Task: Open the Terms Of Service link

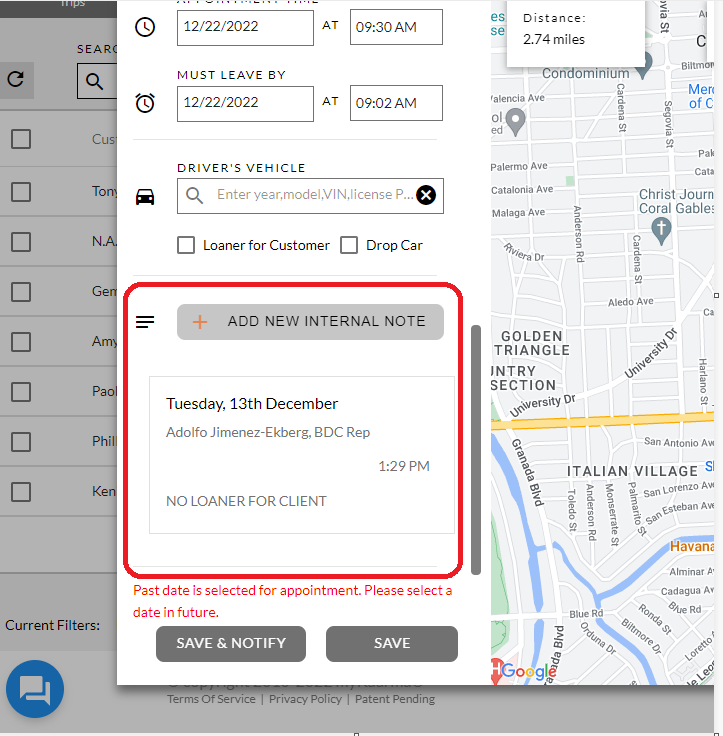Action: click(x=211, y=699)
